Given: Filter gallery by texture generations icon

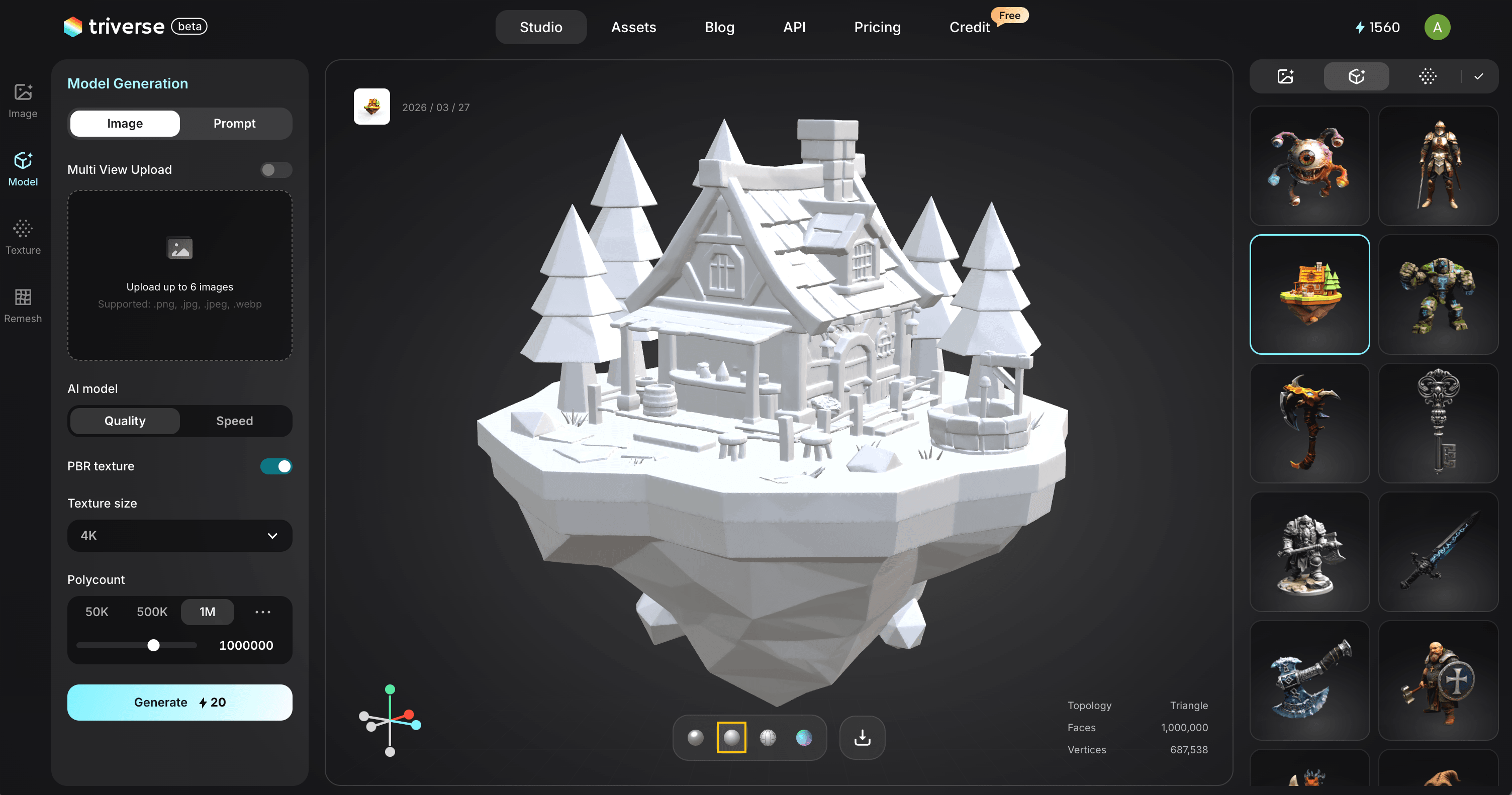Looking at the screenshot, I should tap(1428, 76).
